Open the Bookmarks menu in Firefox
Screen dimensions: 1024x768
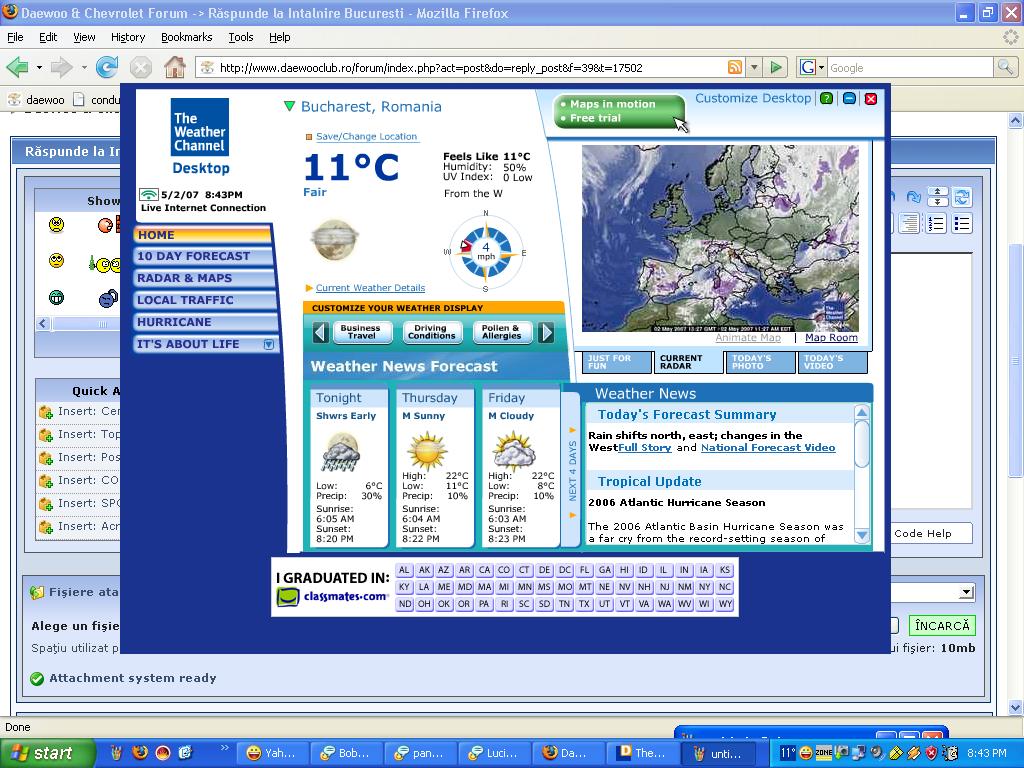186,37
